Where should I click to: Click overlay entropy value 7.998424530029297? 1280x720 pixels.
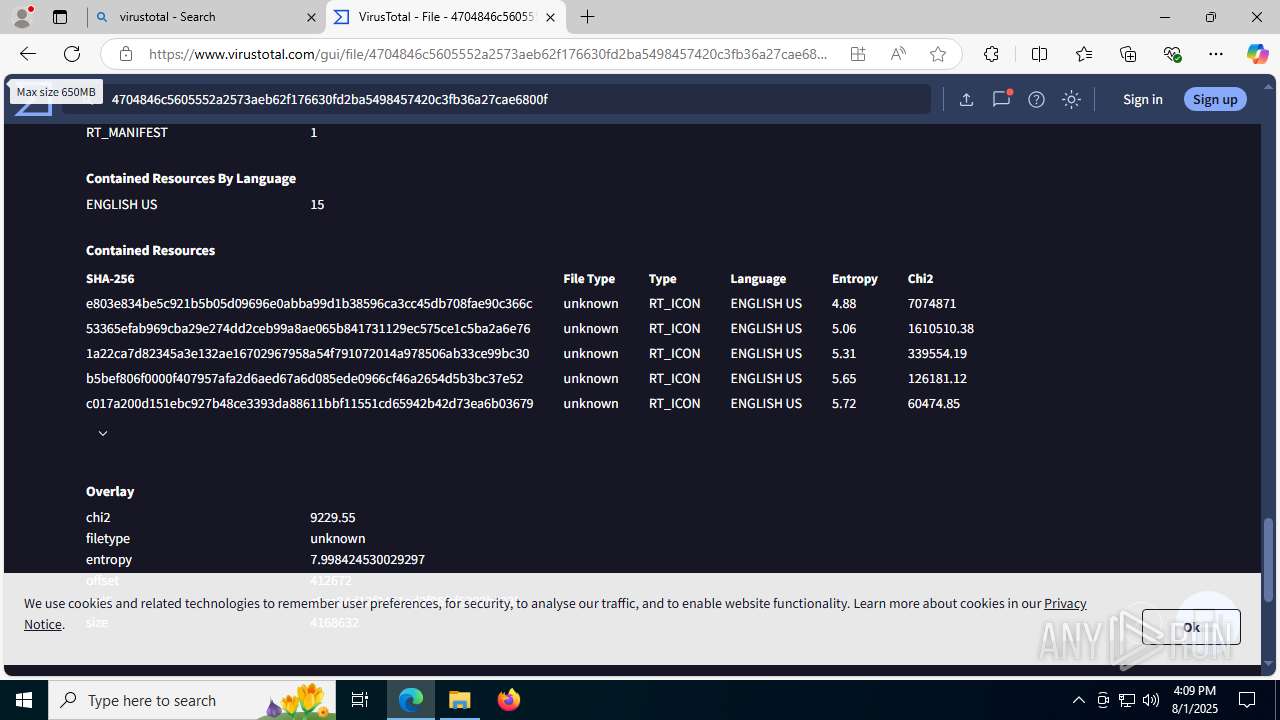click(x=367, y=559)
